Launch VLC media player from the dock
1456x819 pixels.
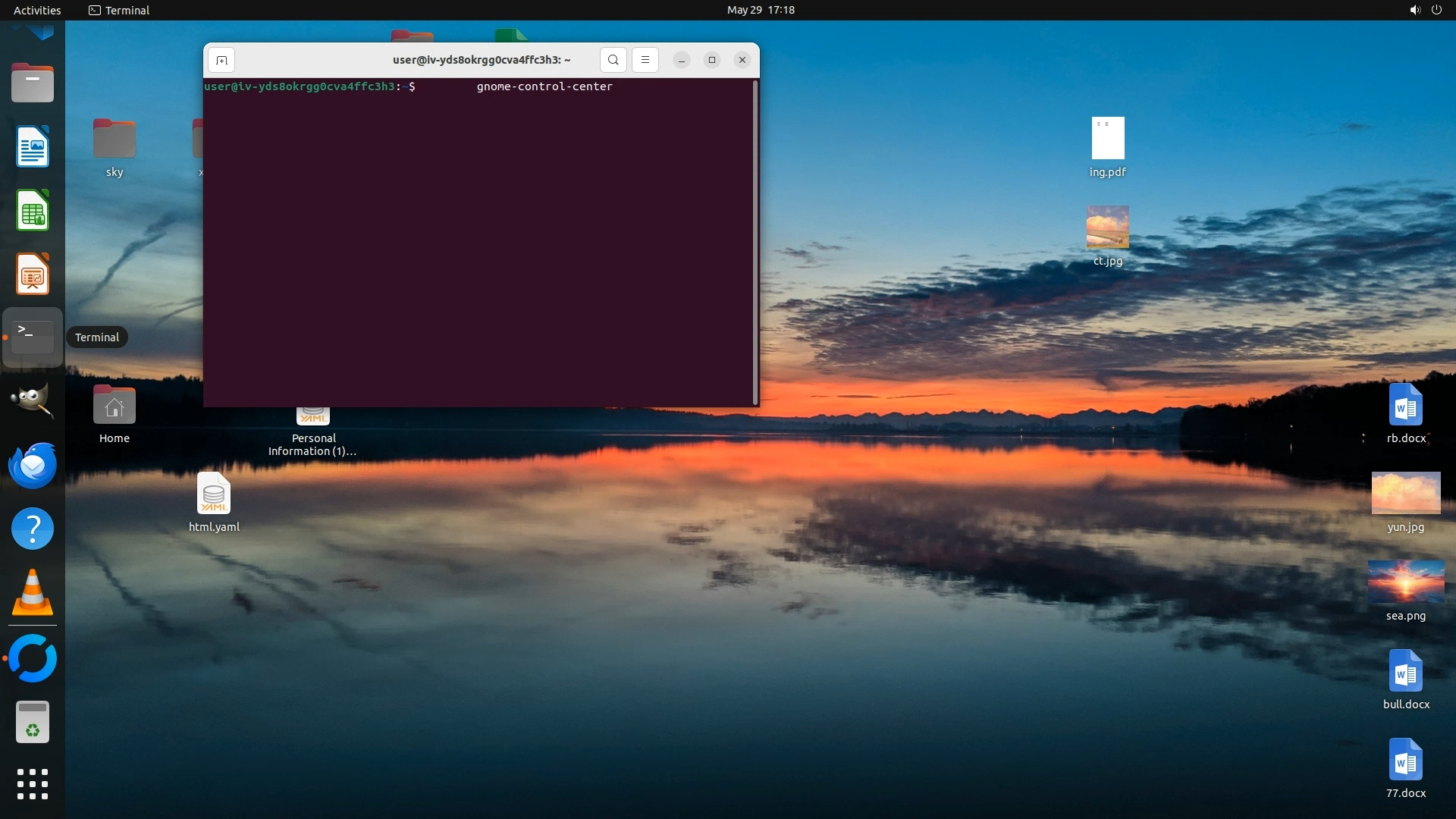(33, 592)
